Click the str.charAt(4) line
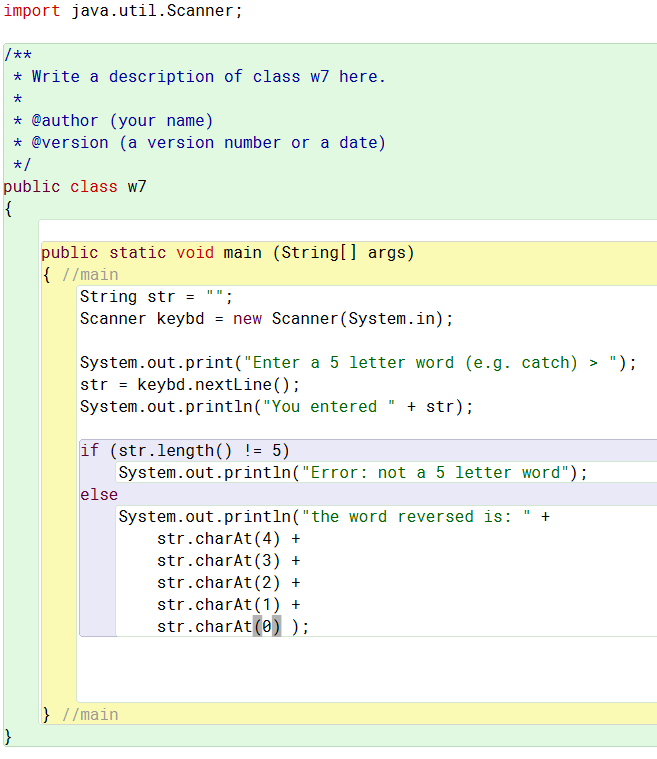The height and width of the screenshot is (759, 657). tap(229, 539)
